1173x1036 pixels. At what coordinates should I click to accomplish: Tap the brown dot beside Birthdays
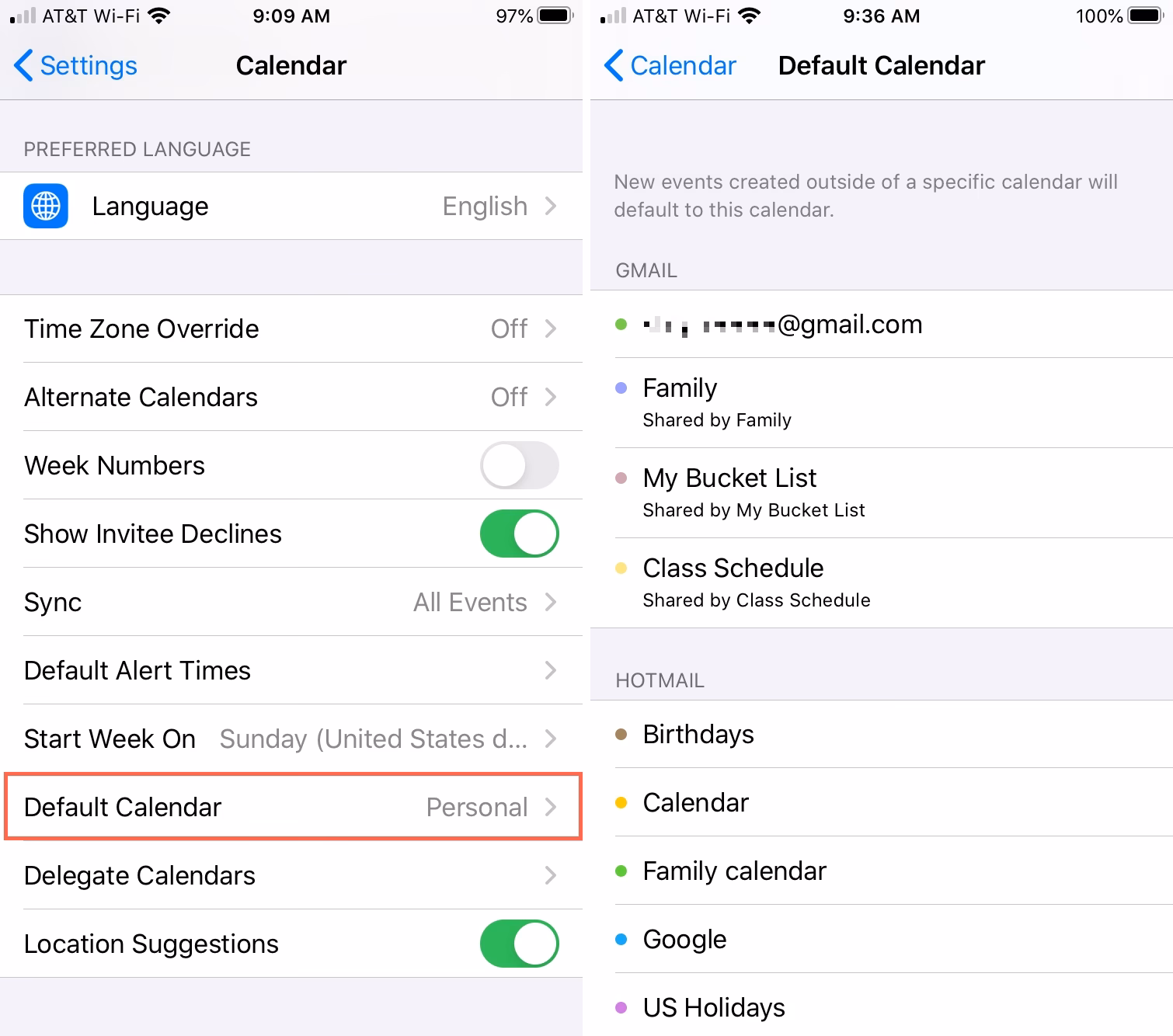(621, 735)
